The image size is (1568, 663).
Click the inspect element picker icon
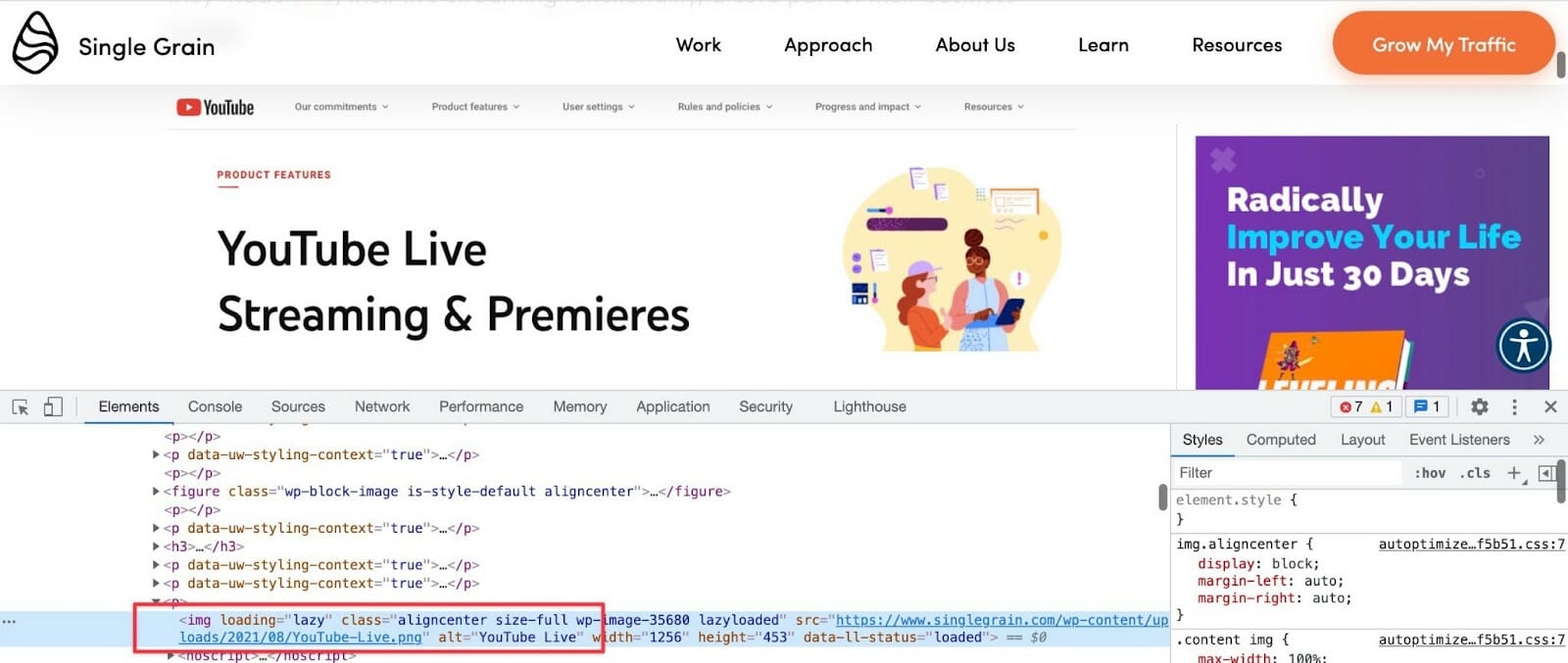coord(20,407)
